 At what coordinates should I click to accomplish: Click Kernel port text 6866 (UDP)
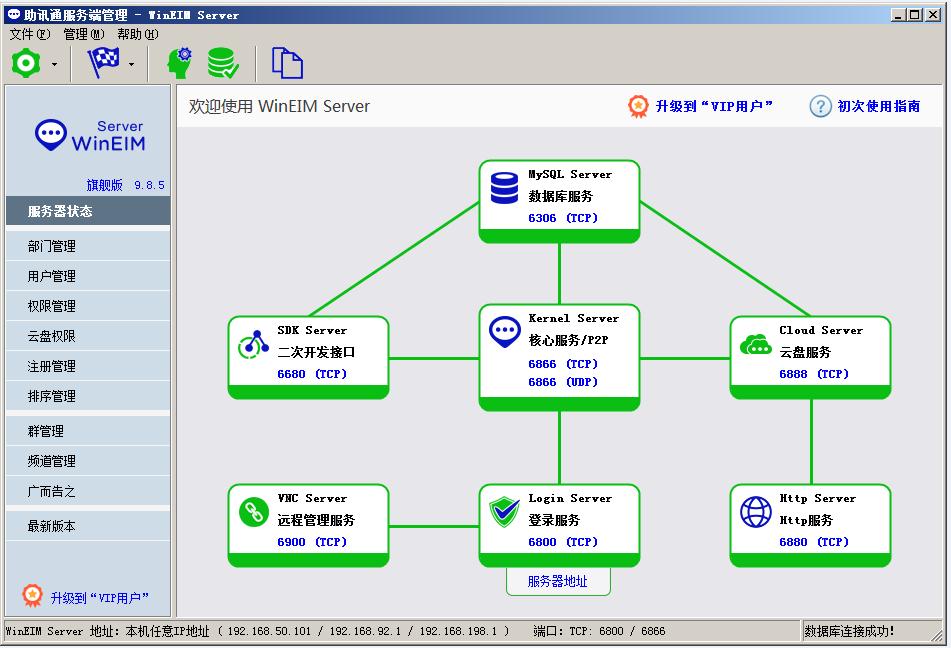pyautogui.click(x=563, y=382)
